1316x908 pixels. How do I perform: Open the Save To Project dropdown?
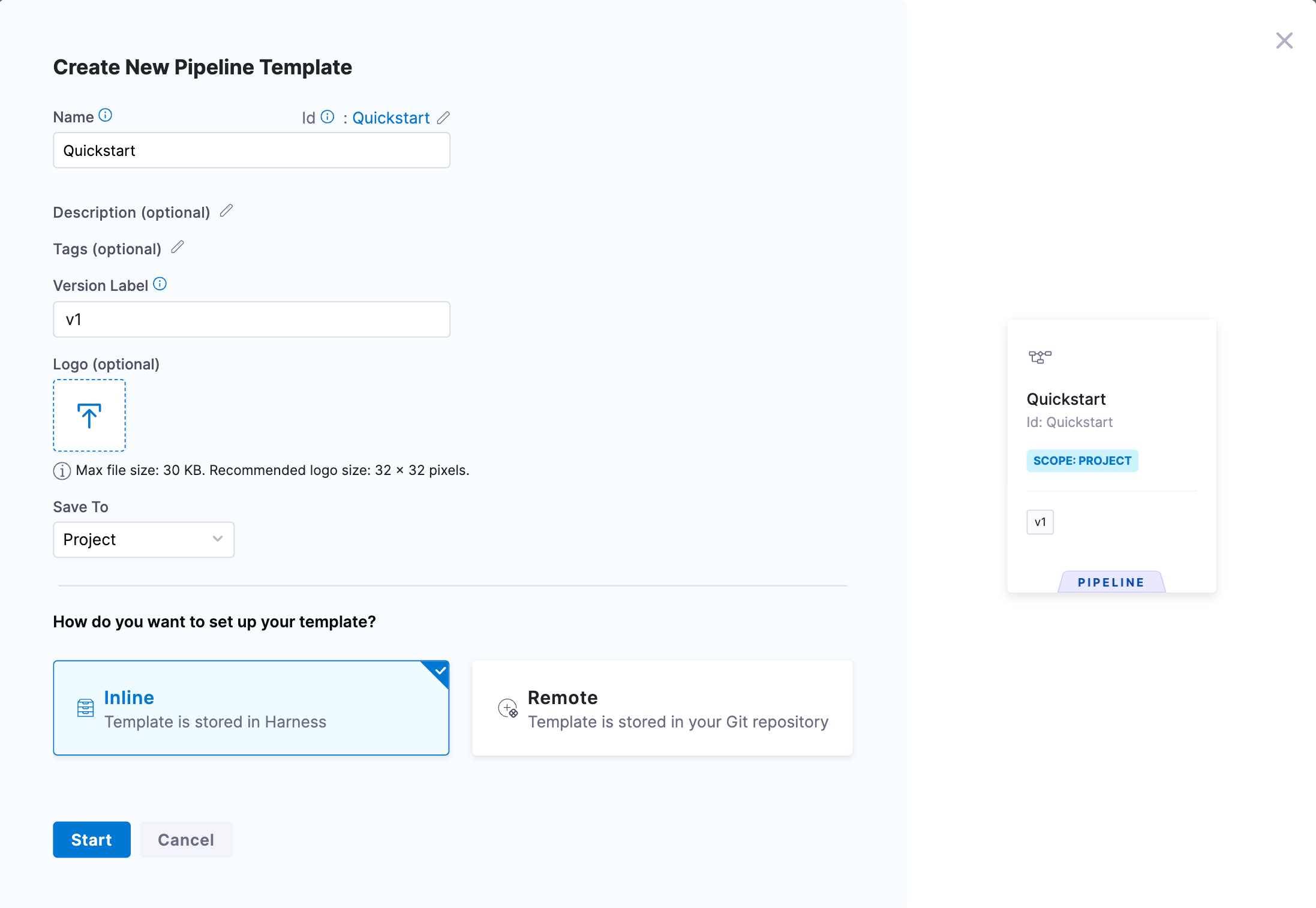tap(143, 539)
